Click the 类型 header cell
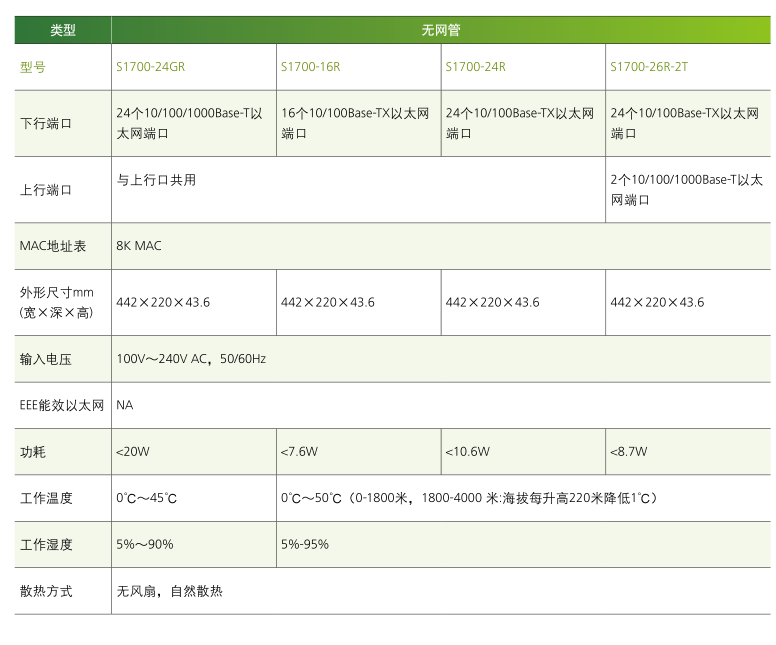Image resolution: width=776 pixels, height=645 pixels. click(63, 30)
